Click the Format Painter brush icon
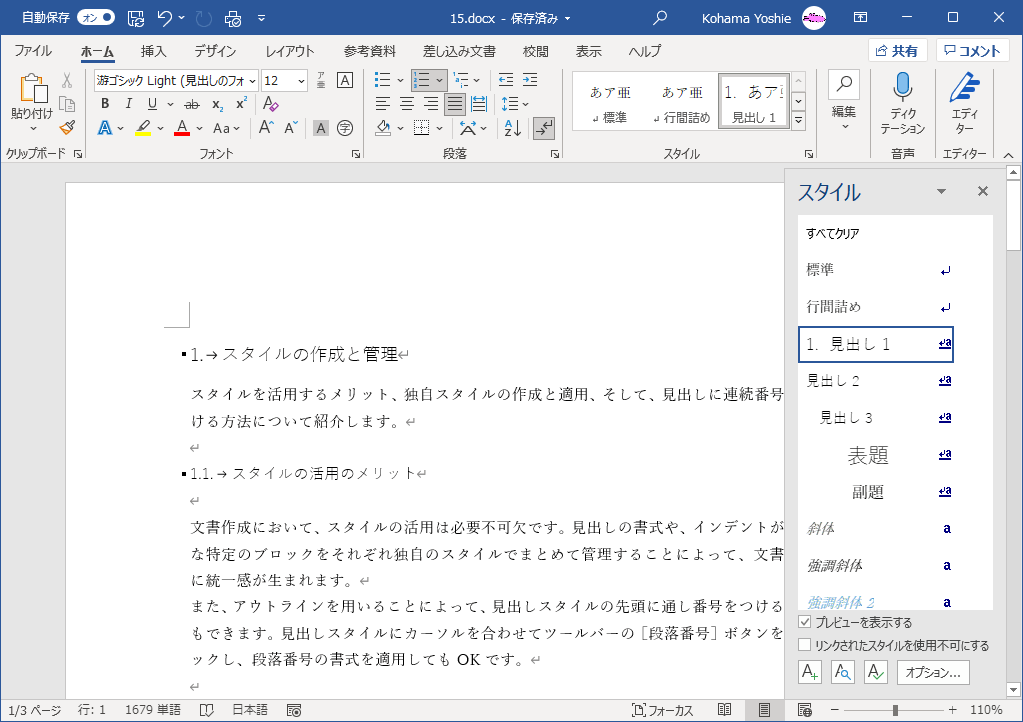The width and height of the screenshot is (1023, 722). pyautogui.click(x=67, y=127)
